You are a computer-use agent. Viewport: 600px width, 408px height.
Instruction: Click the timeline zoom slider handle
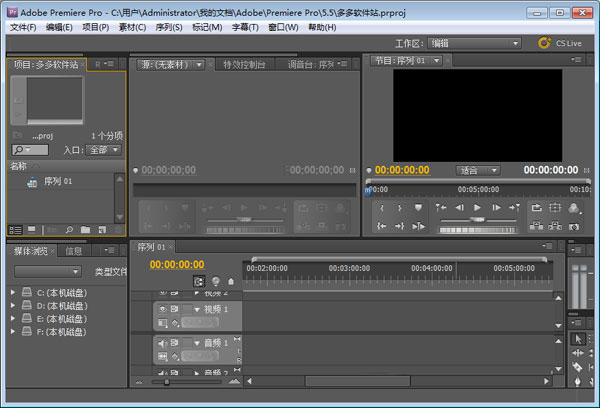166,381
